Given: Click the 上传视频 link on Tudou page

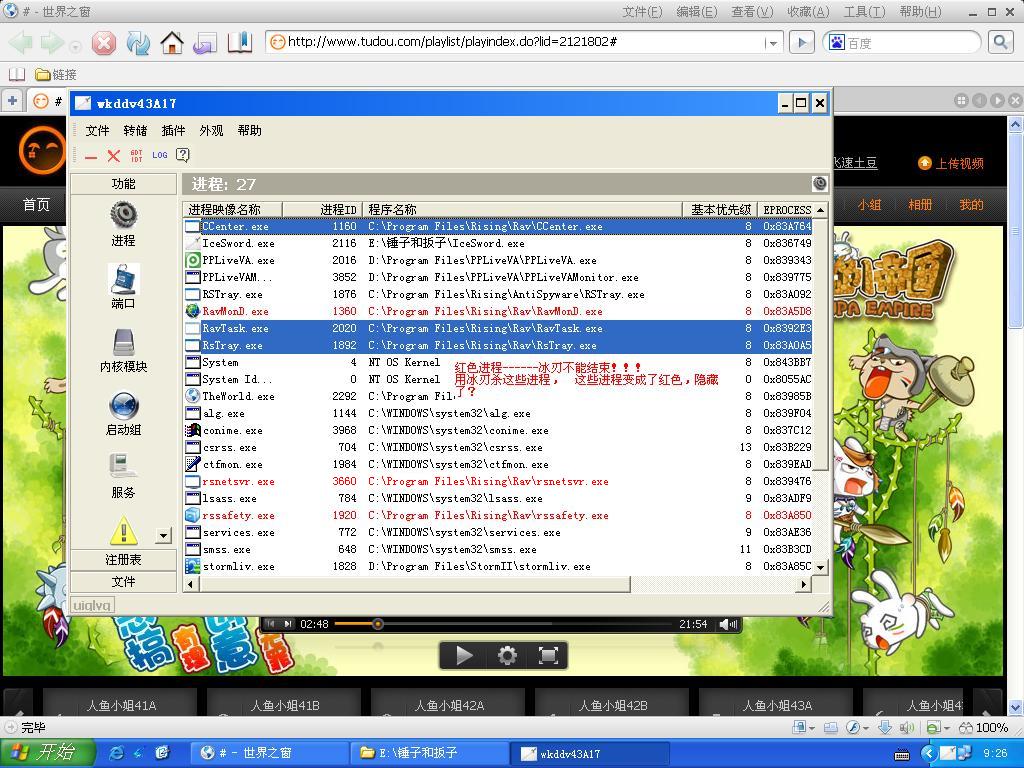Looking at the screenshot, I should 951,163.
